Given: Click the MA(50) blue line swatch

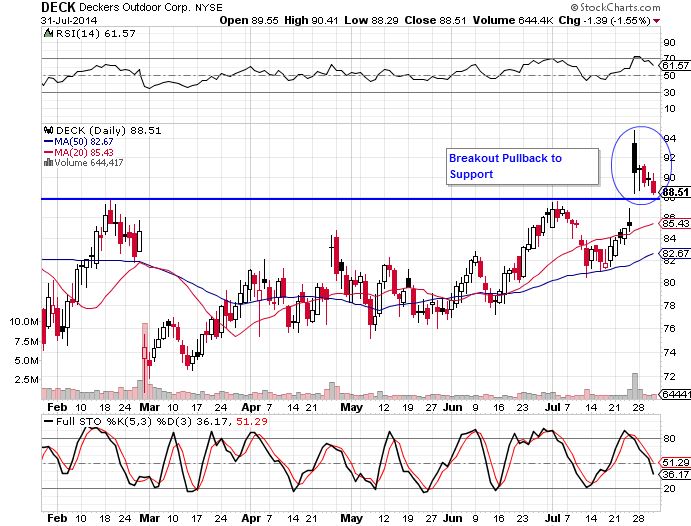Looking at the screenshot, I should click(48, 142).
